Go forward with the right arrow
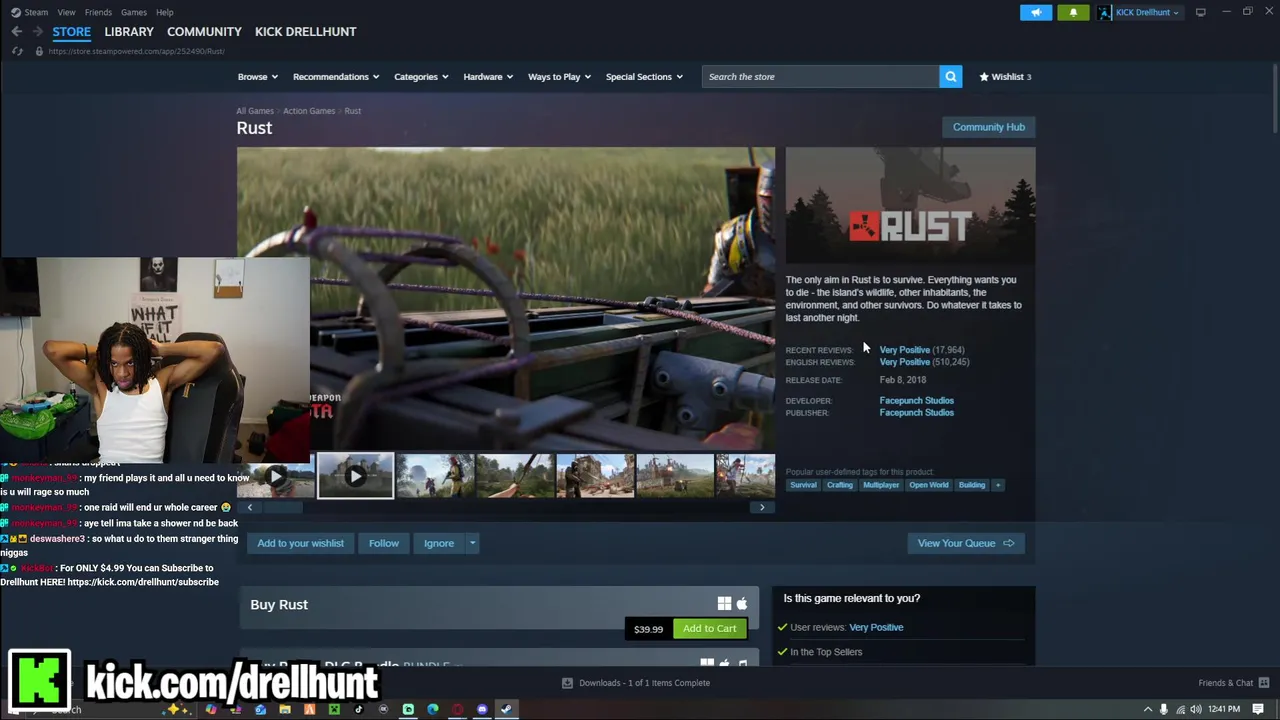The height and width of the screenshot is (720, 1280). tap(38, 32)
